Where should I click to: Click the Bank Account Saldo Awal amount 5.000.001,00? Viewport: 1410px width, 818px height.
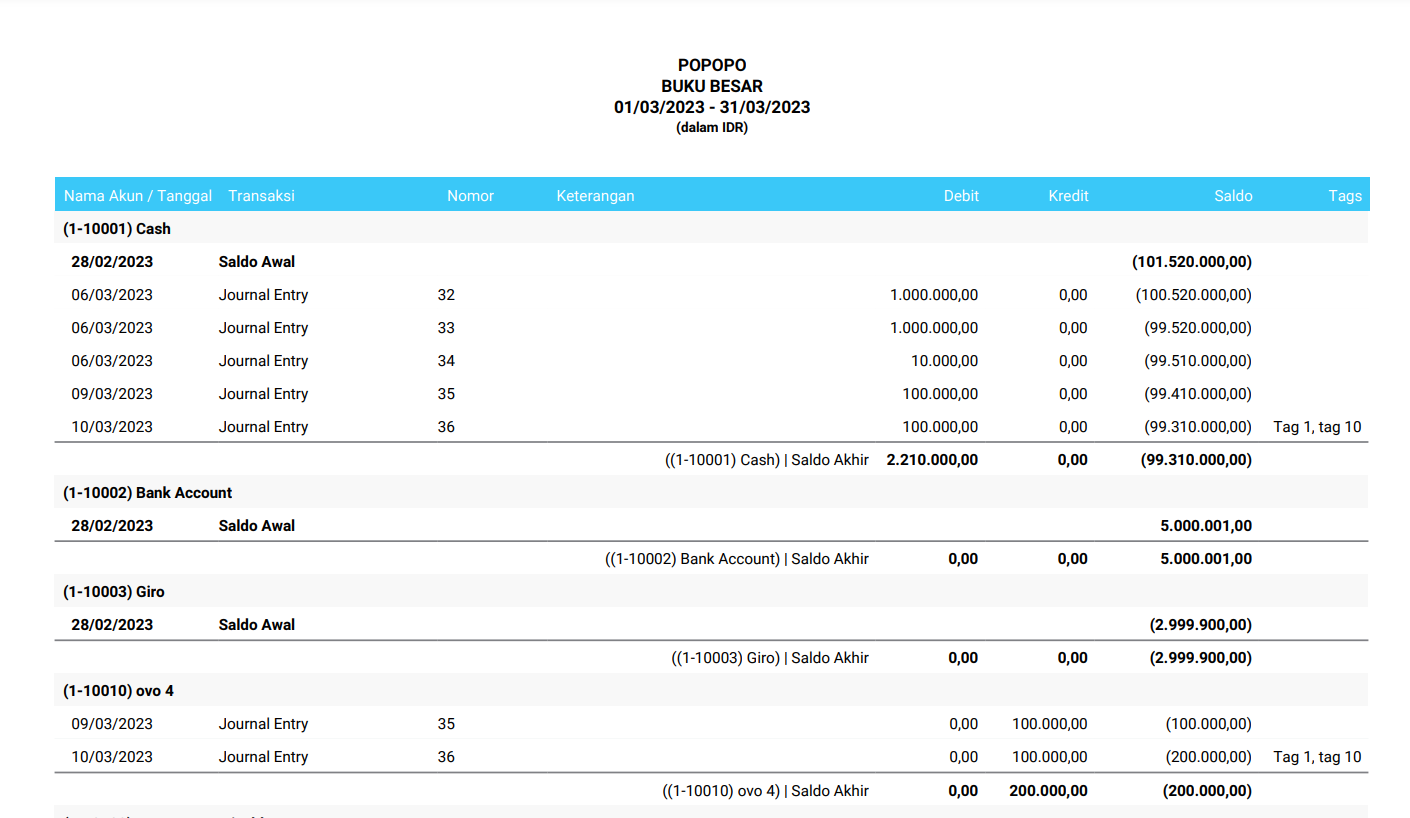(x=1205, y=526)
